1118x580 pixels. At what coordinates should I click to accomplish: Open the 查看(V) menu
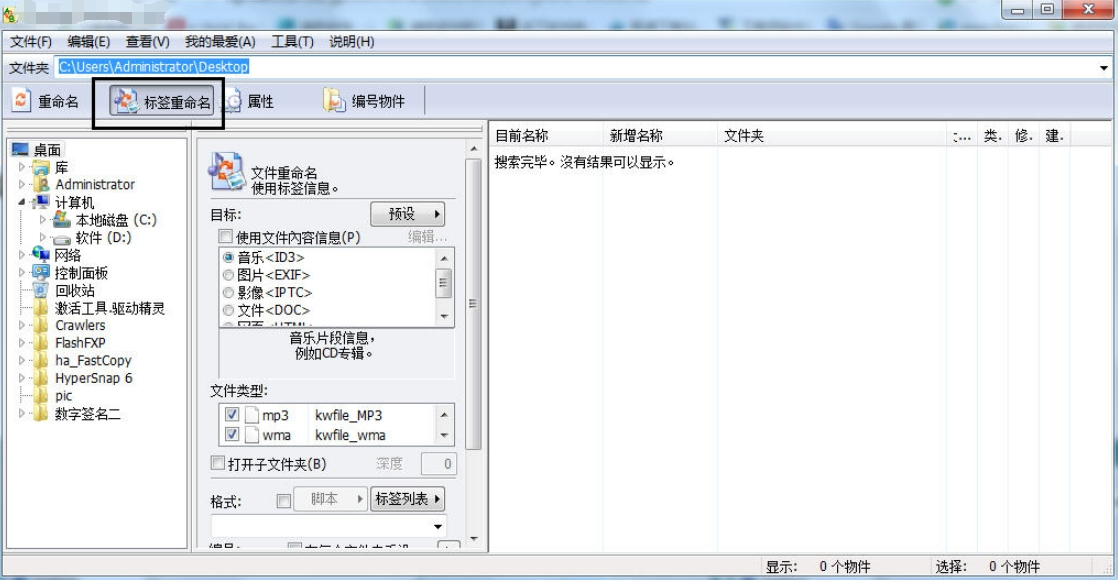tap(148, 42)
